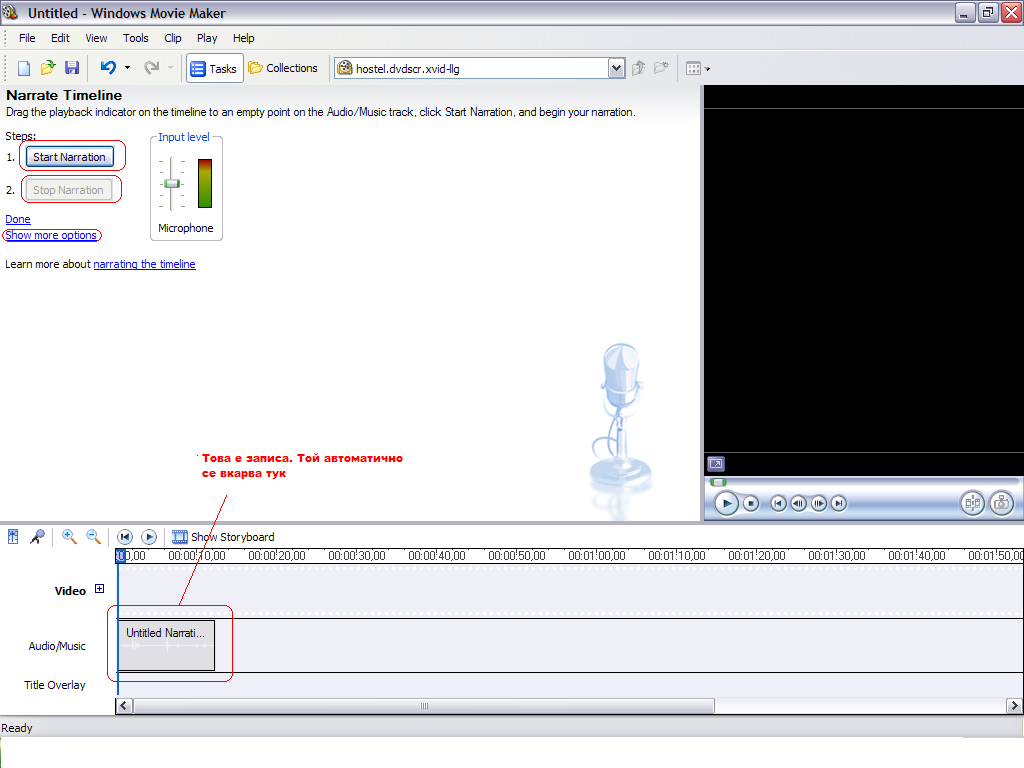Open the Play menu
Screen dimensions: 1024x768
pyautogui.click(x=207, y=38)
